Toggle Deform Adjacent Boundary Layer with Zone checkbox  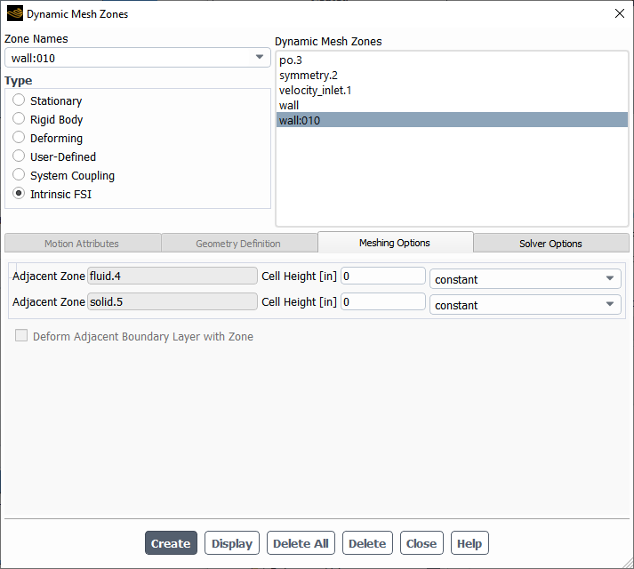[x=21, y=336]
